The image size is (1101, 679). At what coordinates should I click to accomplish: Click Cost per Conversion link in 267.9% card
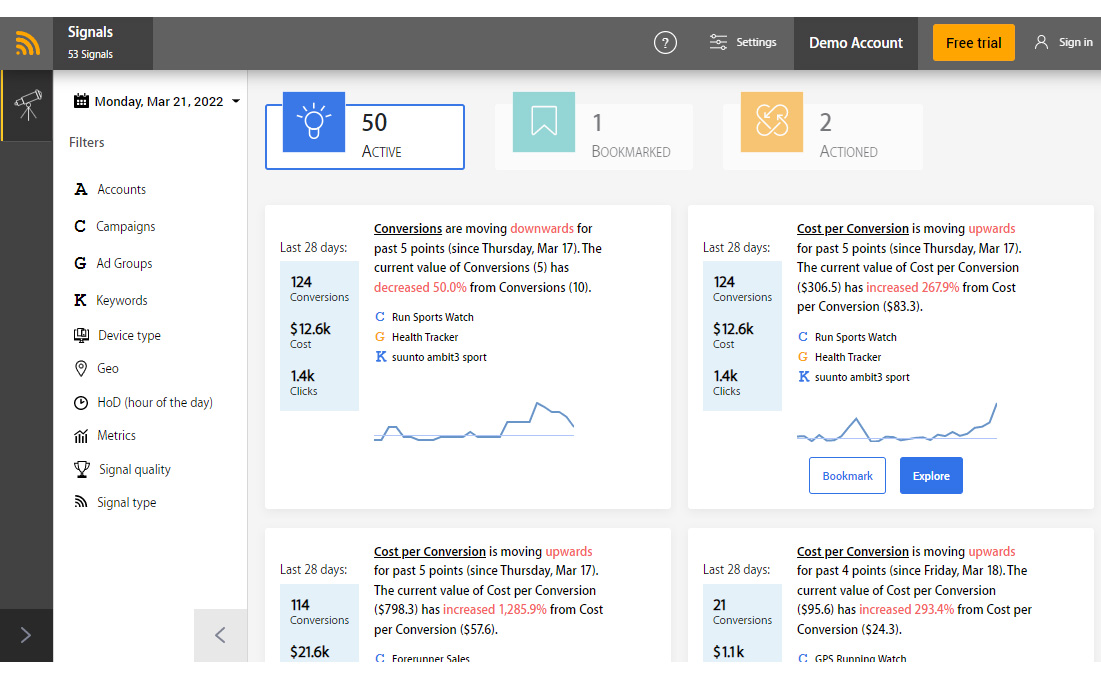(x=852, y=228)
